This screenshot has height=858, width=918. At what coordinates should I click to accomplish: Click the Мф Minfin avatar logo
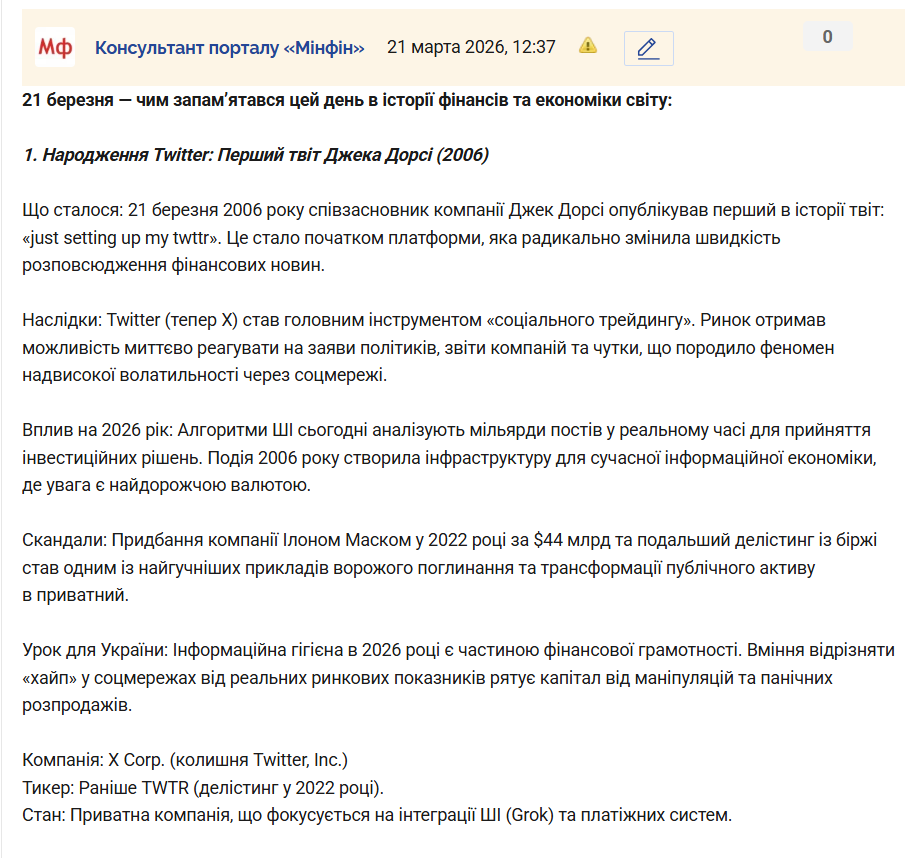[55, 47]
